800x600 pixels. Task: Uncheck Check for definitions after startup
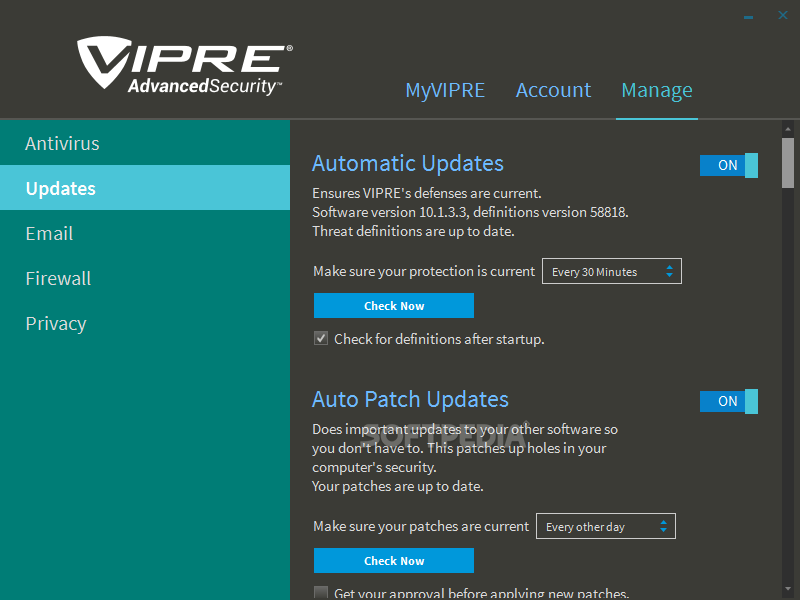click(x=321, y=338)
